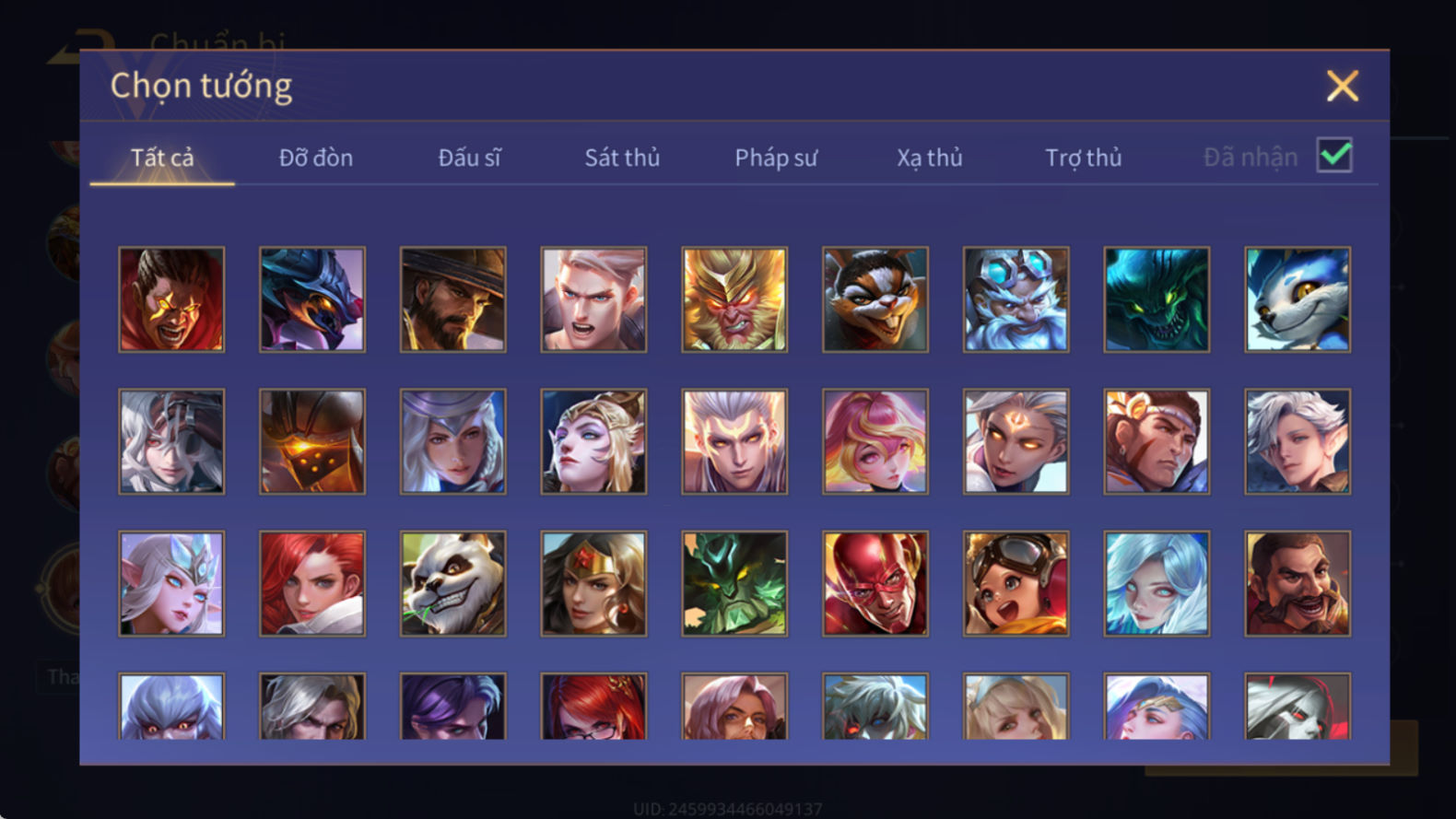Select the Wonder Woman hero portrait
This screenshot has width=1456, height=819.
[x=593, y=583]
